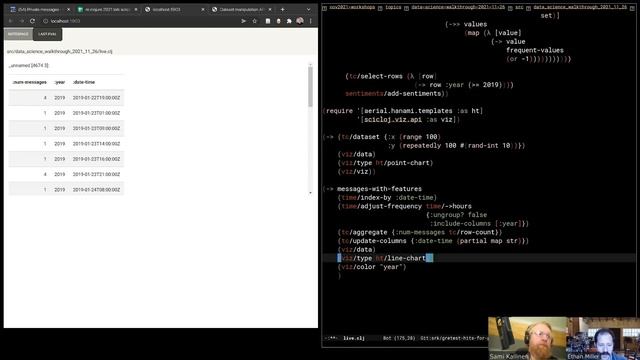This screenshot has width=640, height=360.
Task: Close the active localhost tab
Action: 203,9
